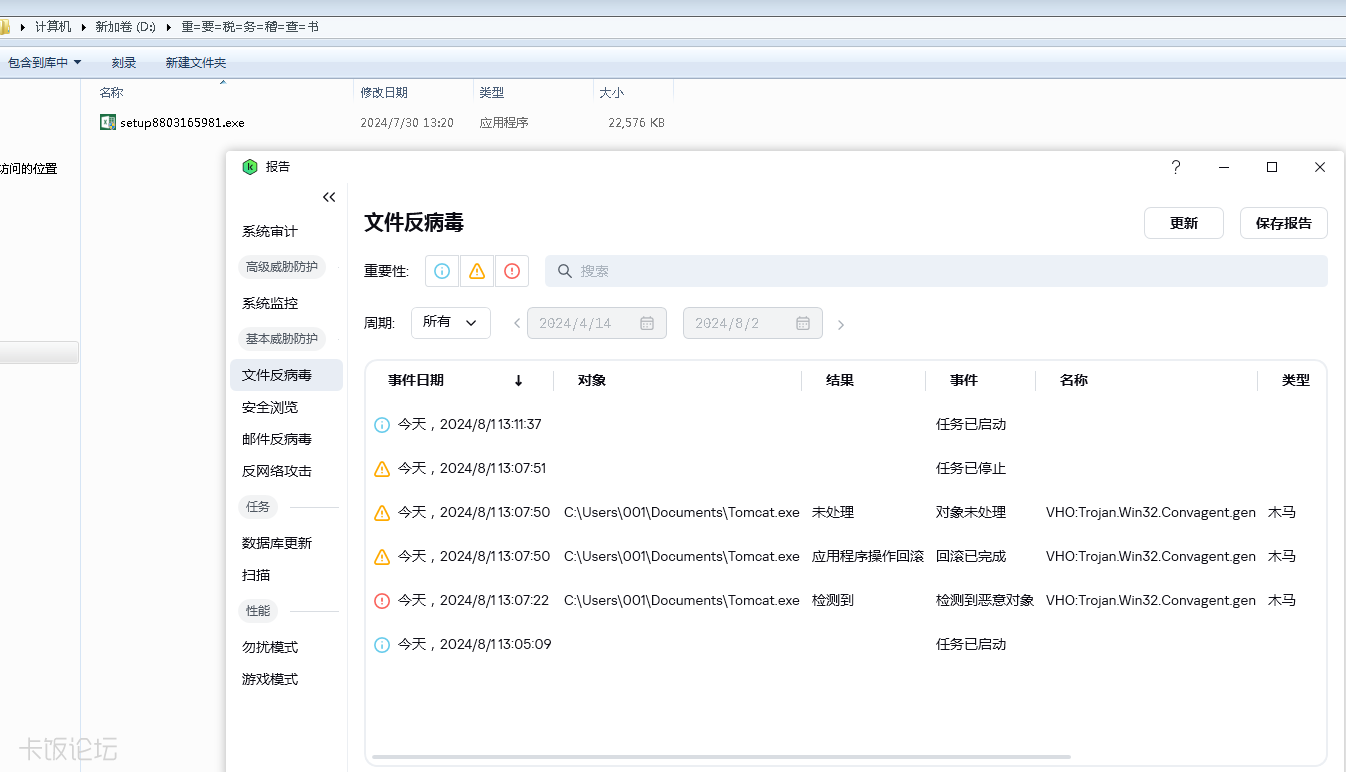Click warning icon of 未处理 event row
Image resolution: width=1346 pixels, height=772 pixels.
coord(382,513)
